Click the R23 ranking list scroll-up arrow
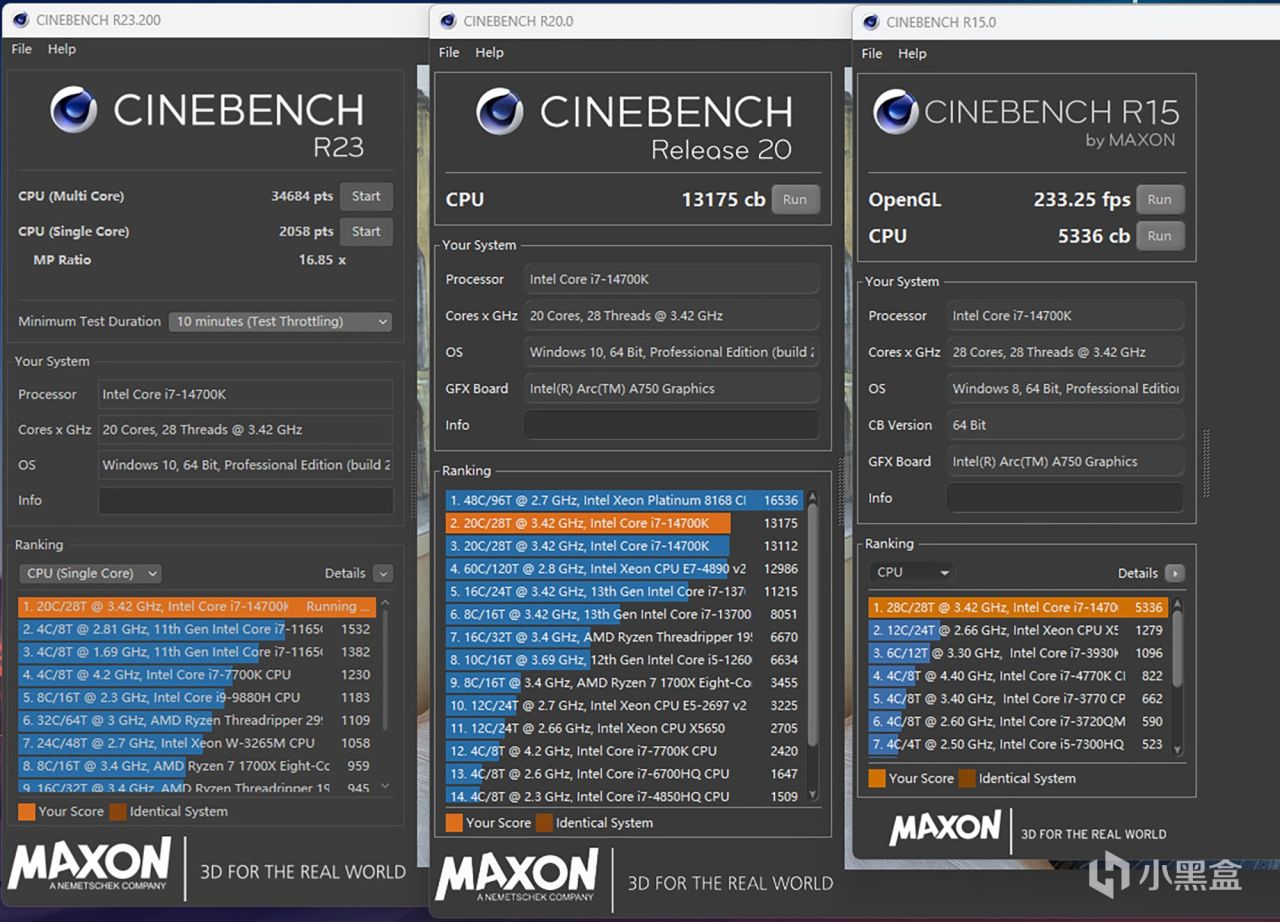Image resolution: width=1280 pixels, height=922 pixels. [386, 603]
